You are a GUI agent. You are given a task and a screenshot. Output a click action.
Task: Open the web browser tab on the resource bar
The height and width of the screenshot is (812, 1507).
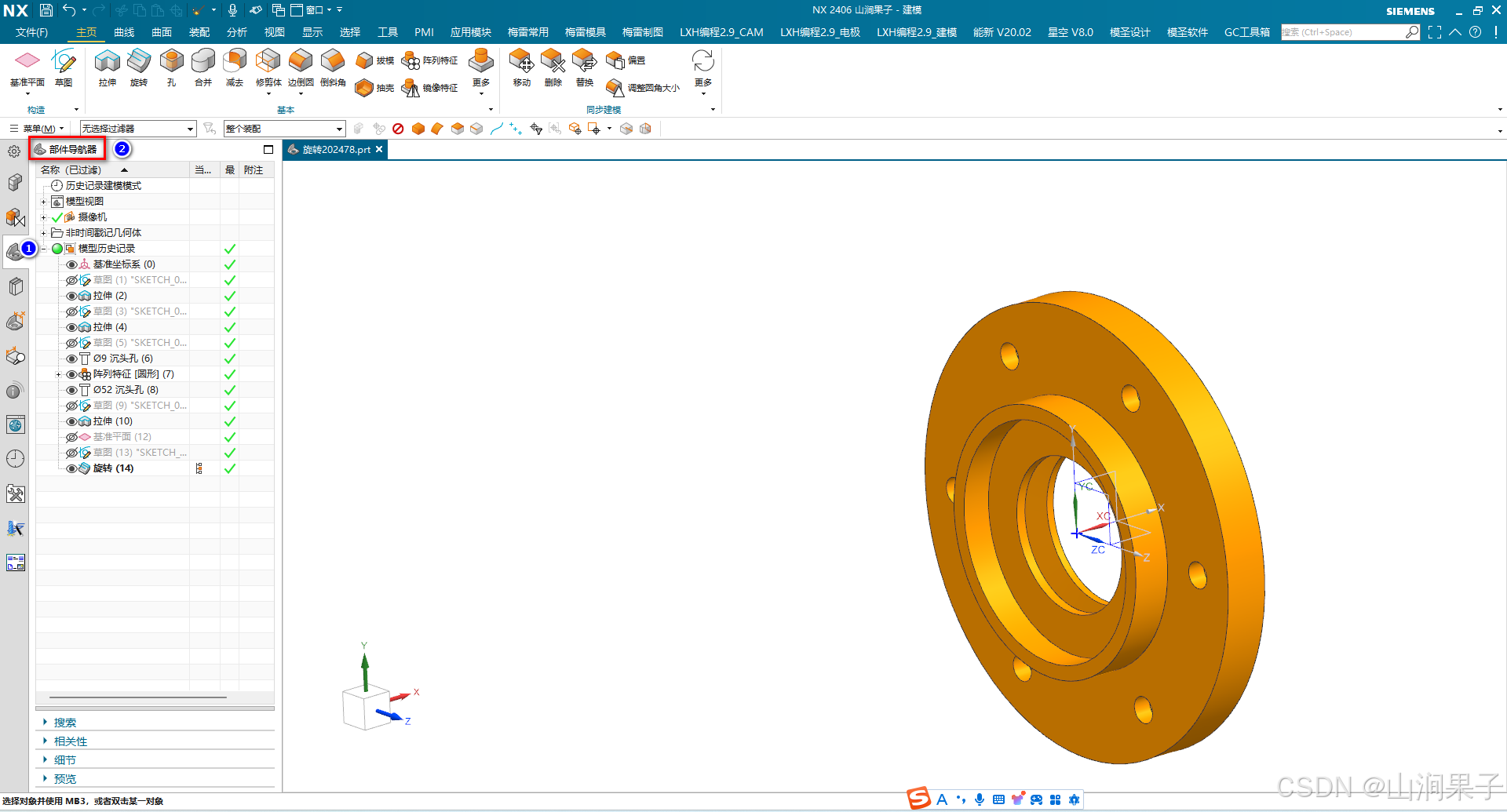[x=15, y=425]
